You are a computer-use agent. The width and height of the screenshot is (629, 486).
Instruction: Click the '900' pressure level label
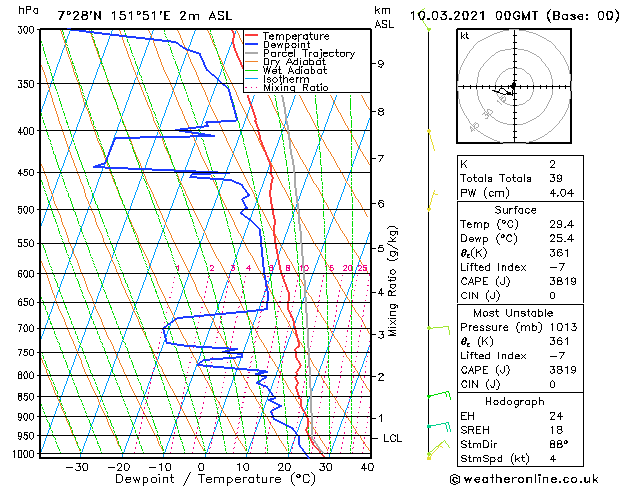(x=28, y=417)
